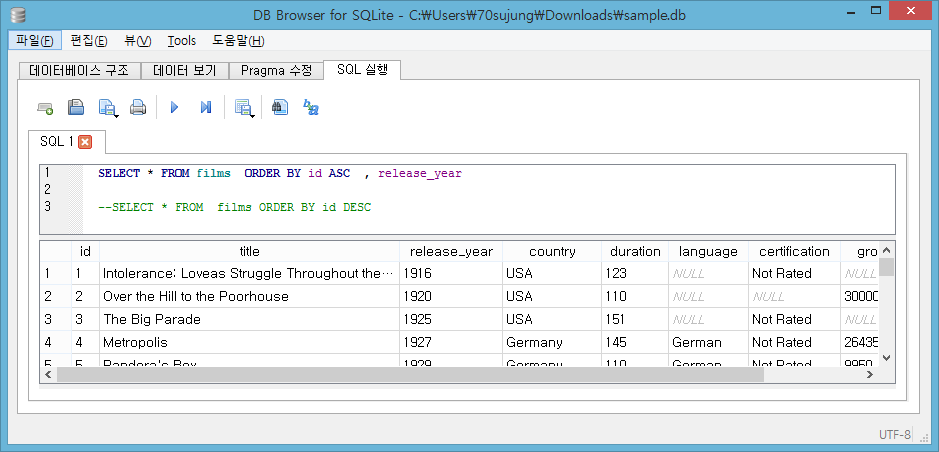Find text in SQL editor icon
The width and height of the screenshot is (939, 452).
tap(280, 107)
